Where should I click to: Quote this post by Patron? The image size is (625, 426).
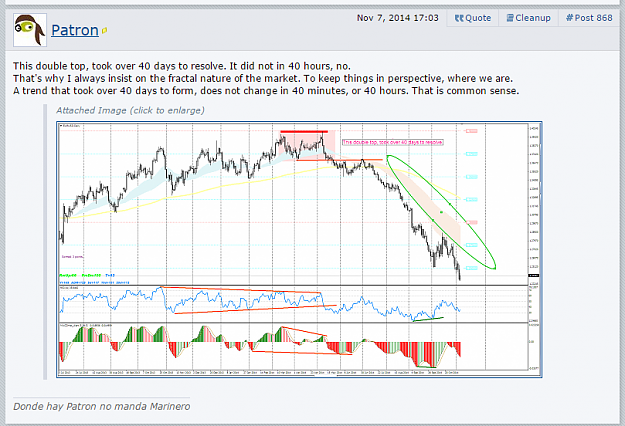pos(473,18)
